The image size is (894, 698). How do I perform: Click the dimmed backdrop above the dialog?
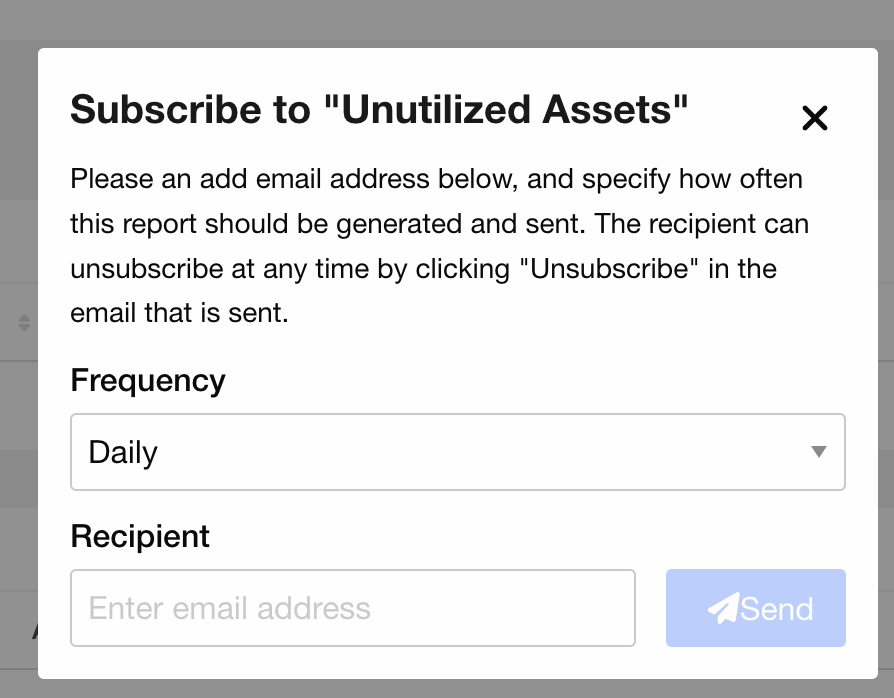[x=447, y=23]
